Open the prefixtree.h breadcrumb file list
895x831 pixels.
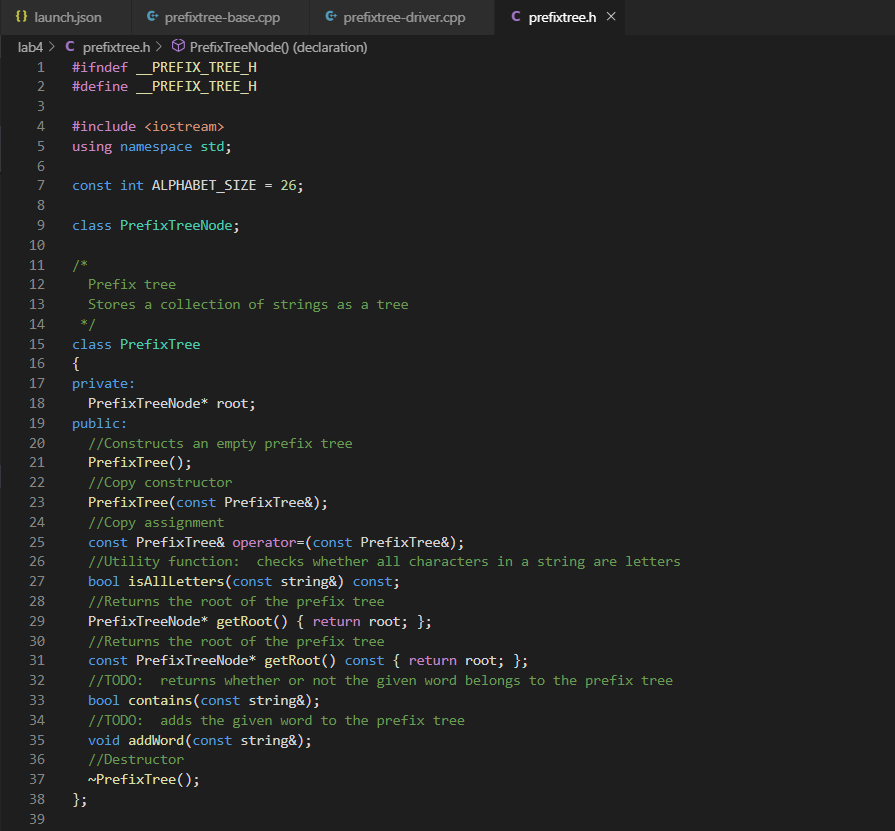click(x=116, y=47)
